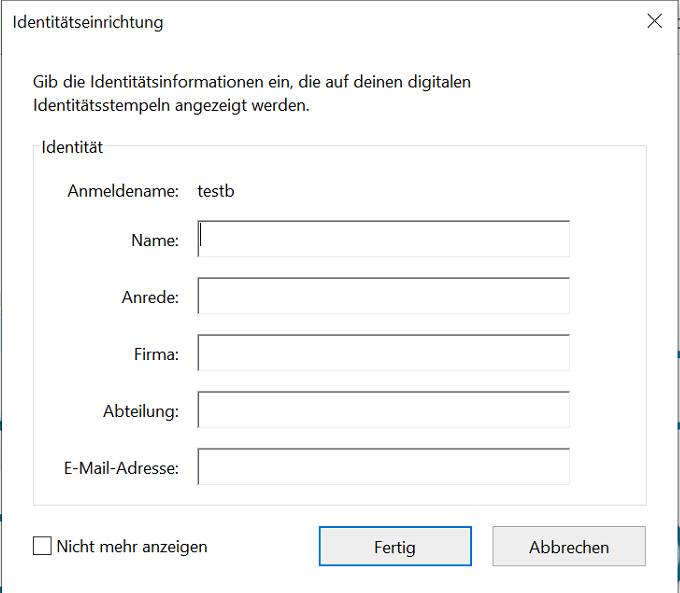Click into the Anrede input field
Screen dimensions: 680x593
tap(383, 296)
